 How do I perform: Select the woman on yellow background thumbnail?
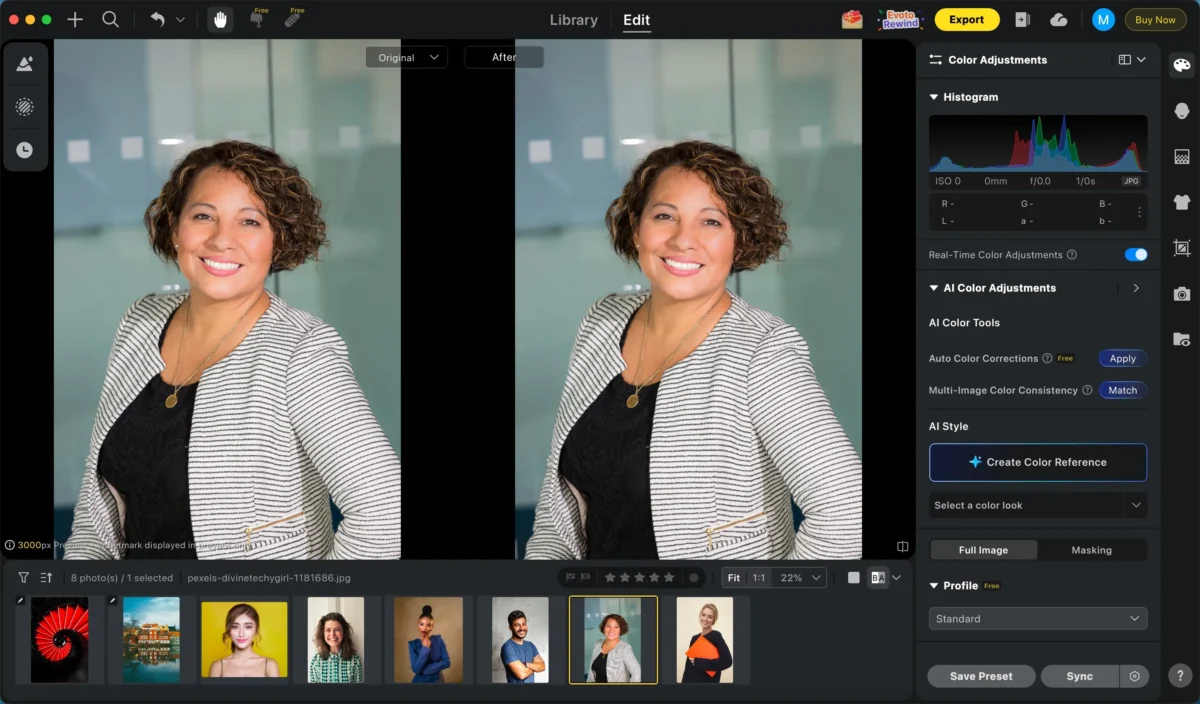pos(244,640)
